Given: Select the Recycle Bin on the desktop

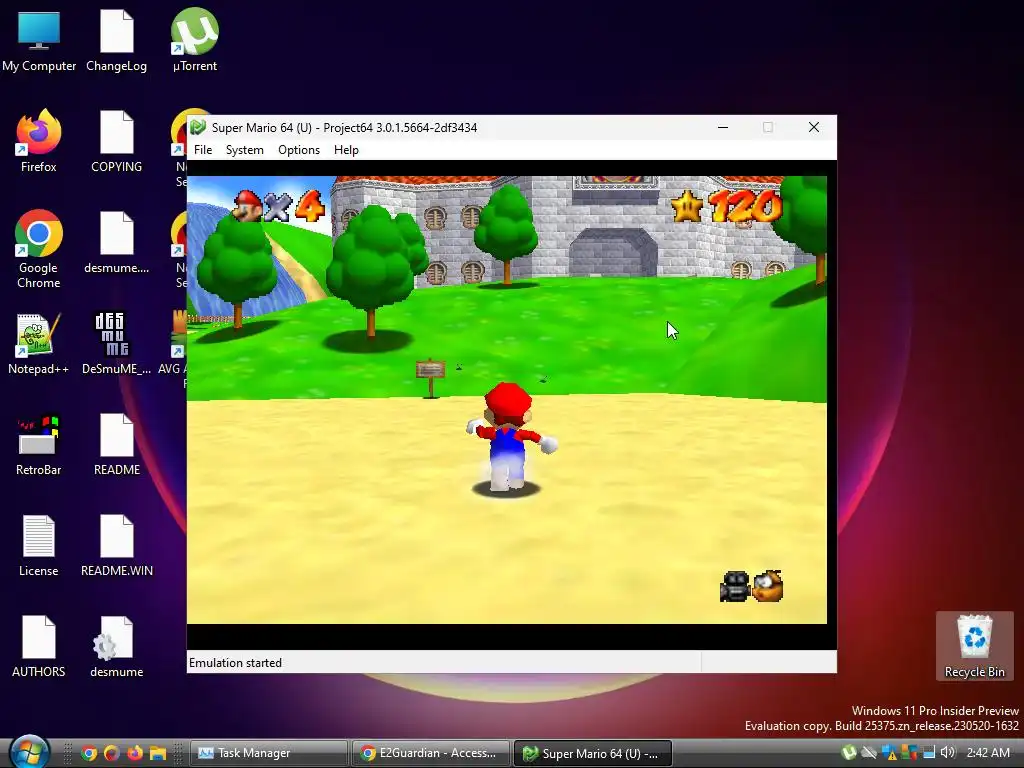Looking at the screenshot, I should pos(974,646).
